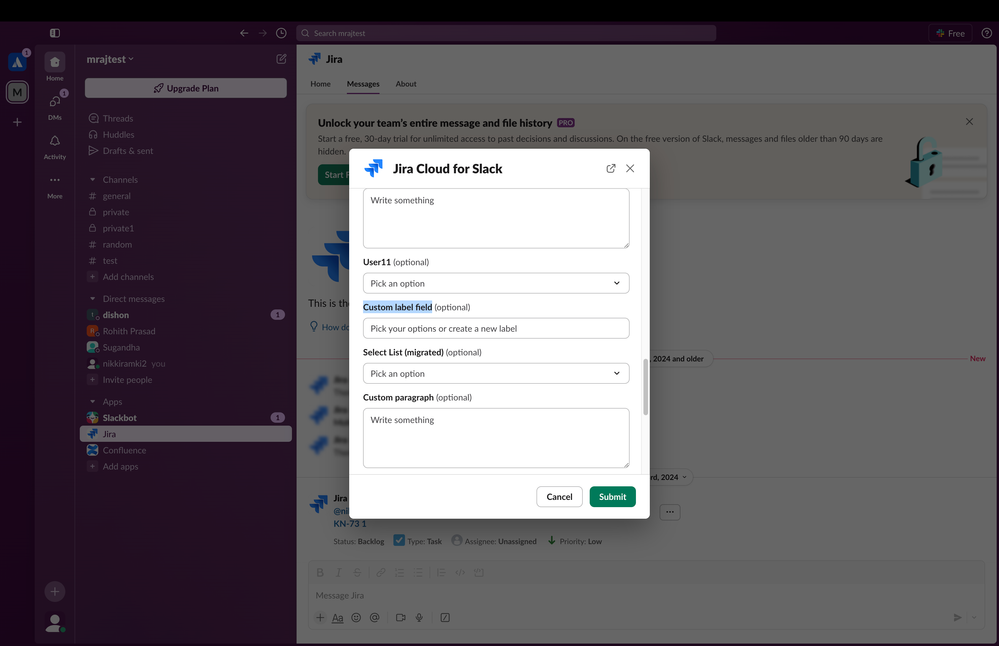Open the More menu with three dots

click(55, 185)
